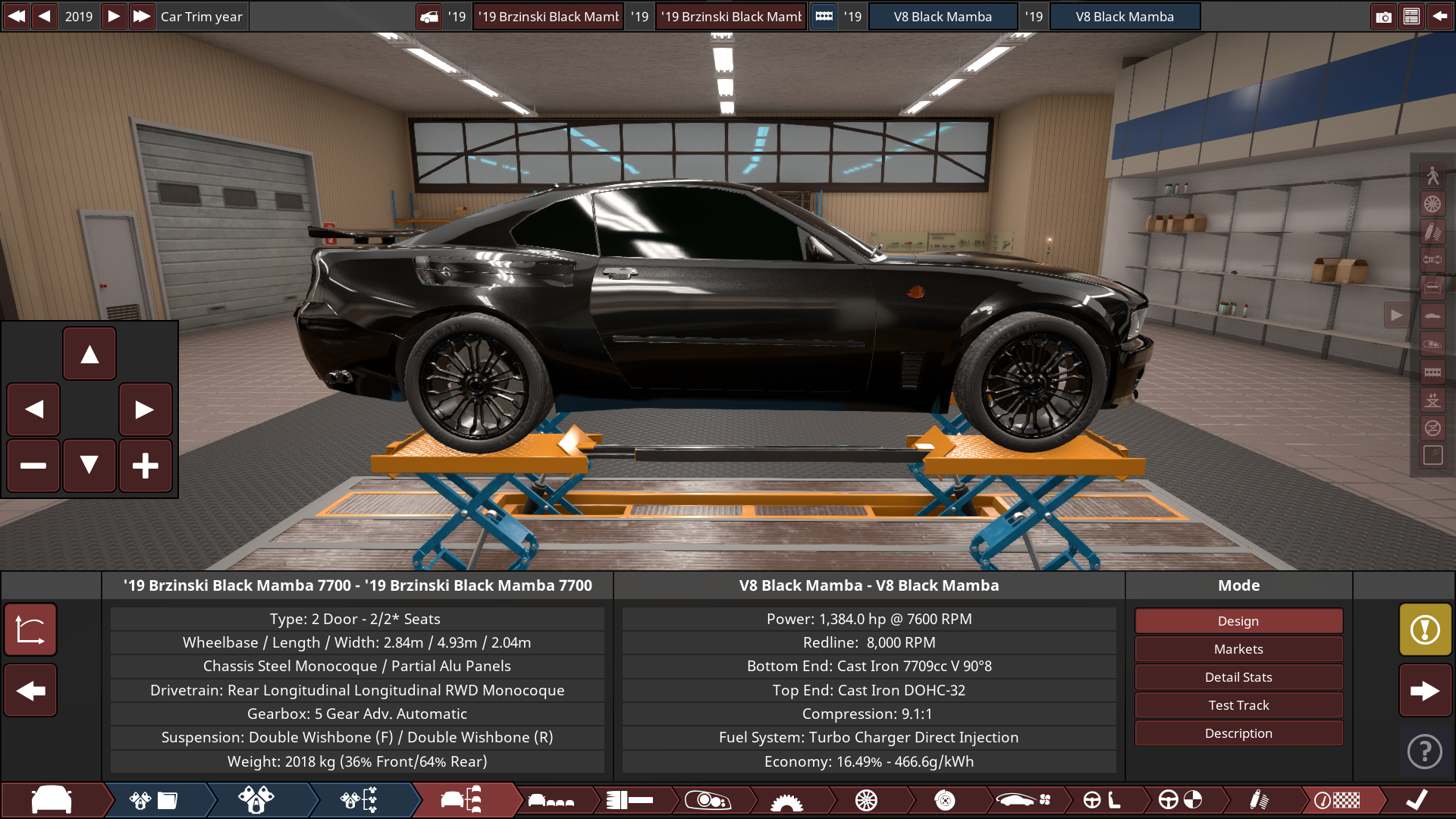
Task: Open car trim overview tab
Action: [461, 800]
